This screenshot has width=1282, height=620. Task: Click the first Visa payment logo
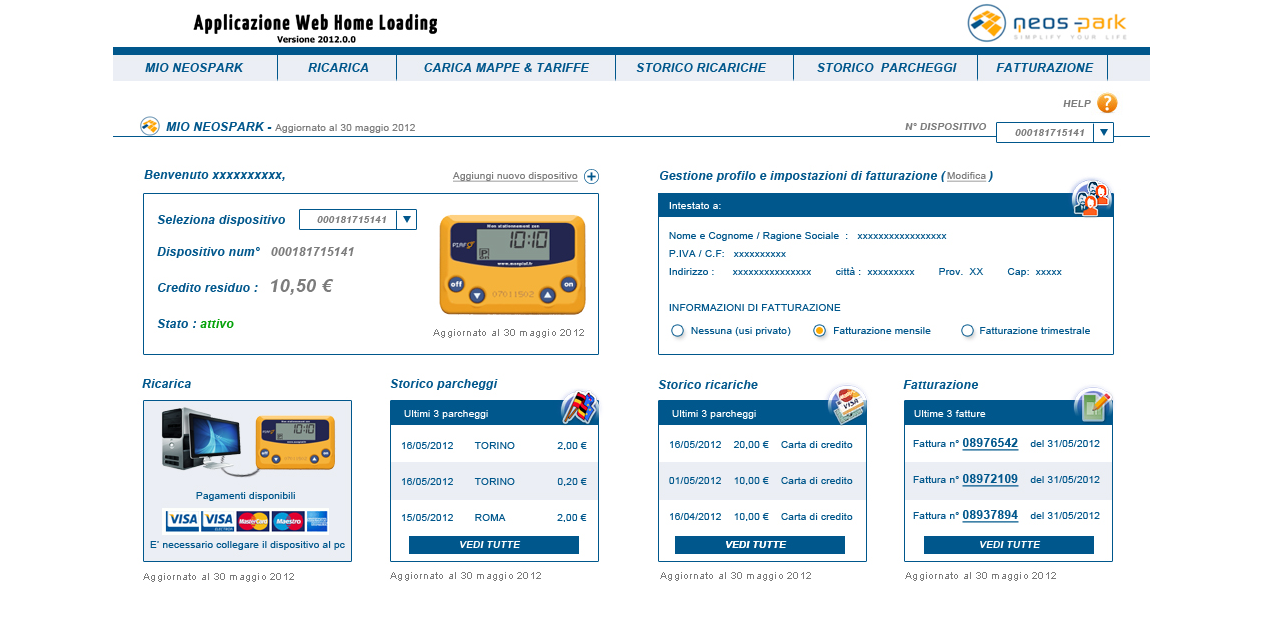coord(182,521)
